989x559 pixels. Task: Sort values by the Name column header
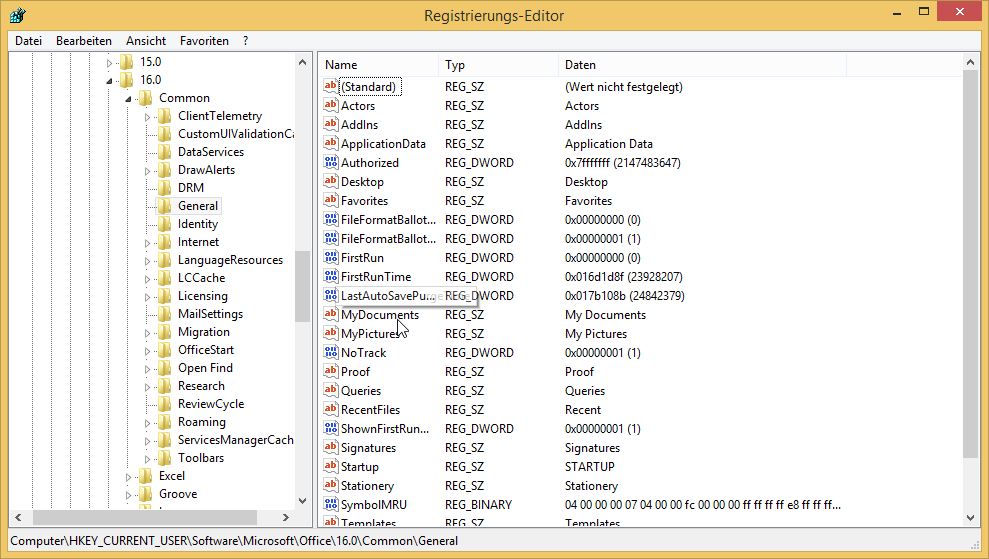pos(378,64)
